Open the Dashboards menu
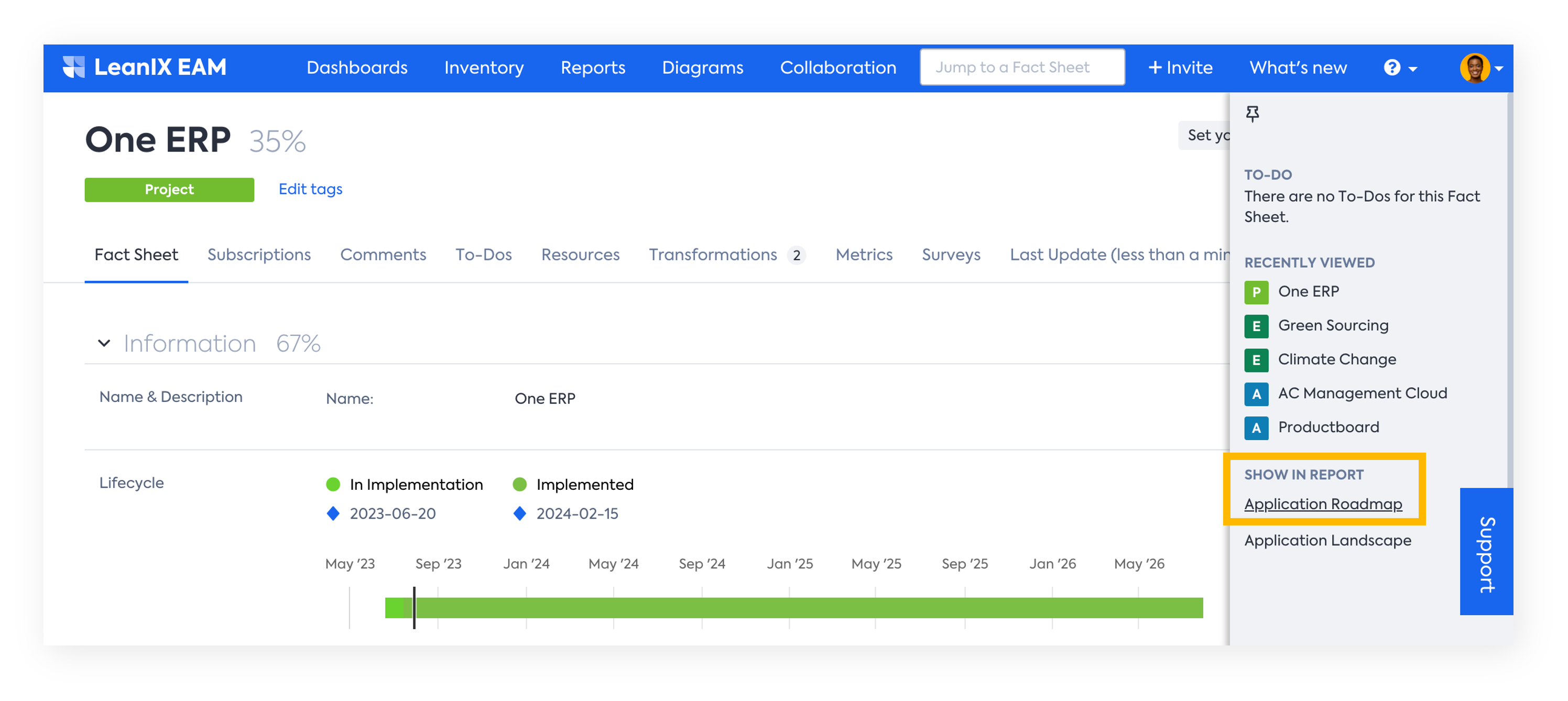 click(x=357, y=68)
